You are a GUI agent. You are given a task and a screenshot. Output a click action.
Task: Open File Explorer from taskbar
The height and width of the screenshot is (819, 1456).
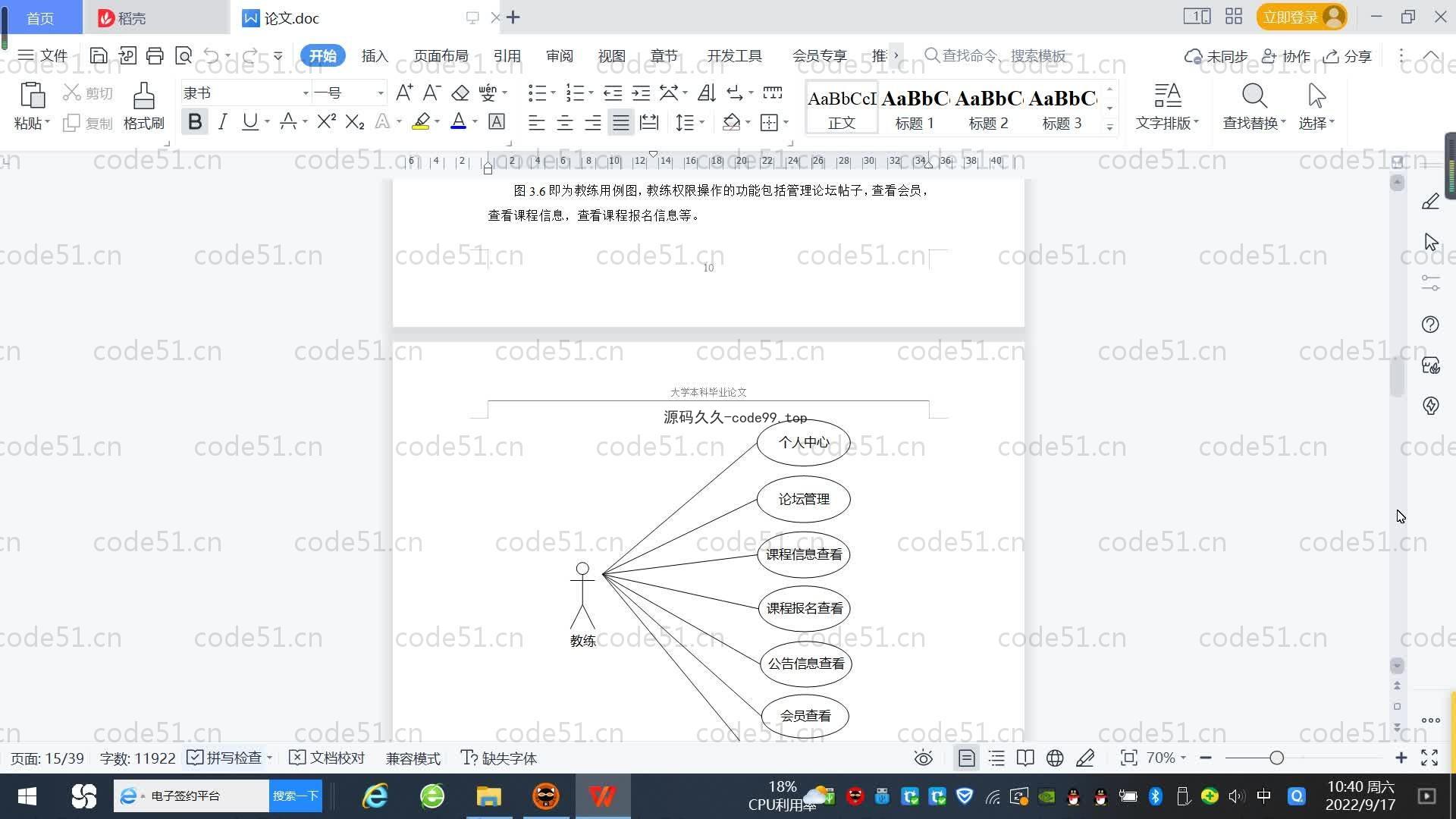click(x=488, y=795)
